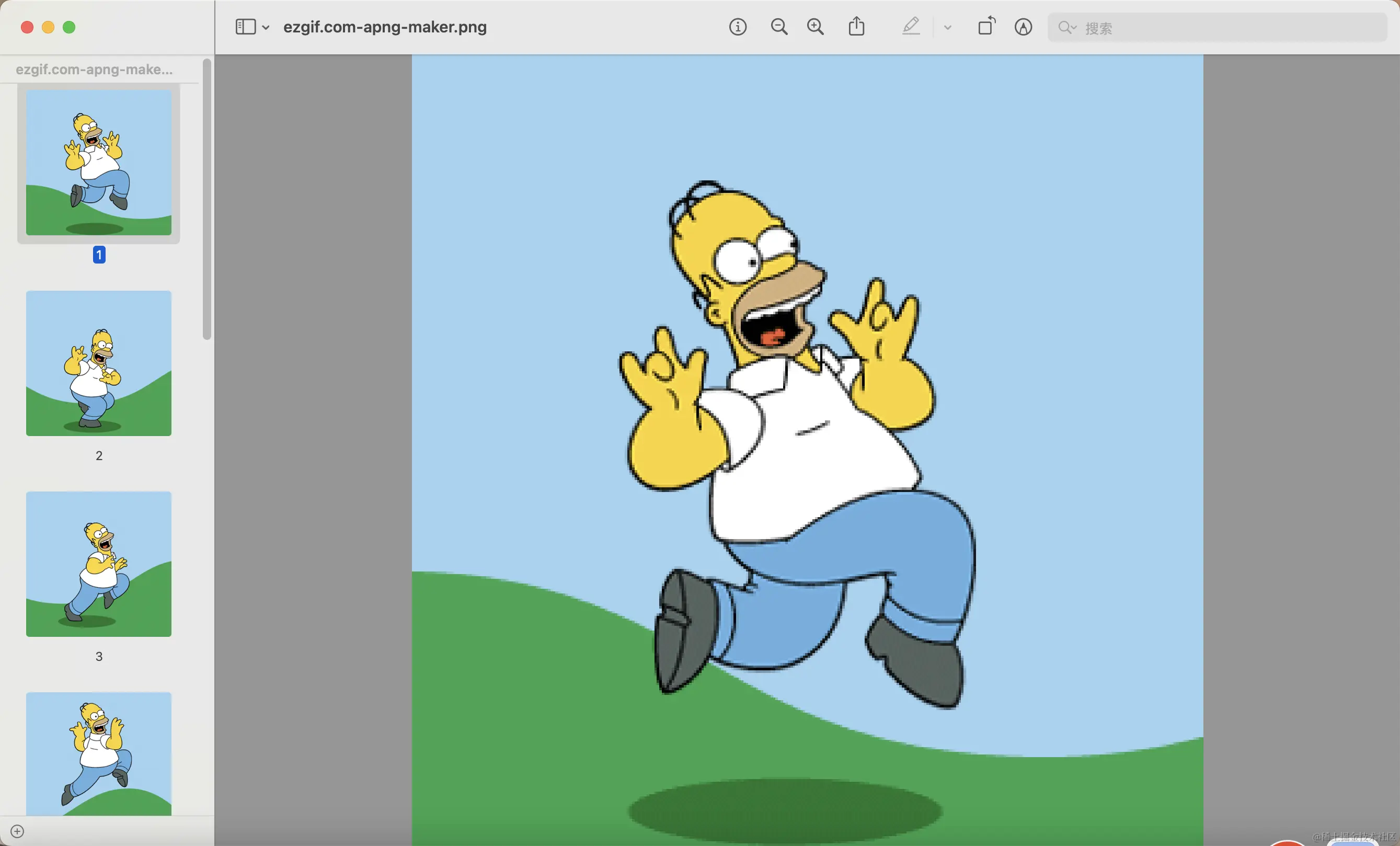Select the Highlight pen tool
The width and height of the screenshot is (1400, 846).
[911, 27]
